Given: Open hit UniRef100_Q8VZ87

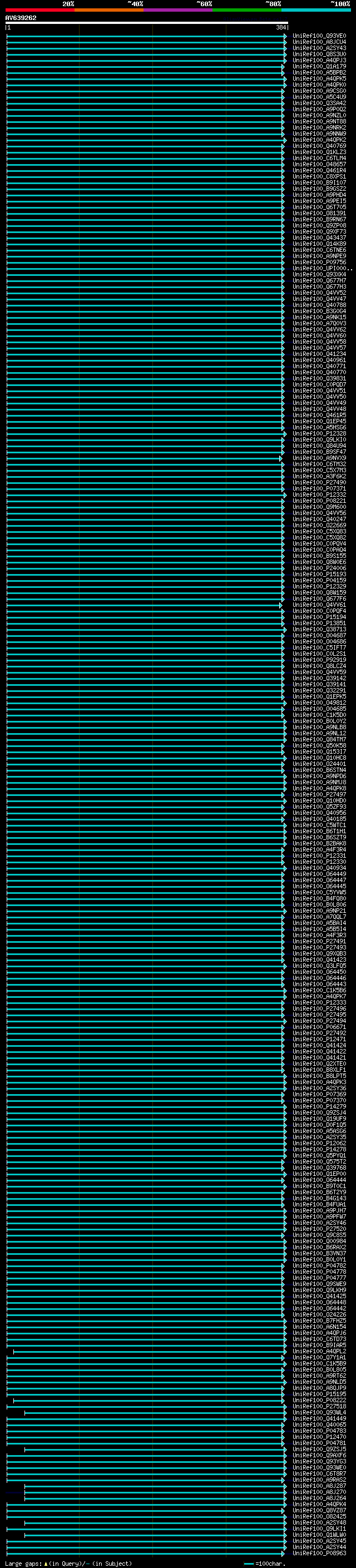Looking at the screenshot, I should (x=319, y=1510).
